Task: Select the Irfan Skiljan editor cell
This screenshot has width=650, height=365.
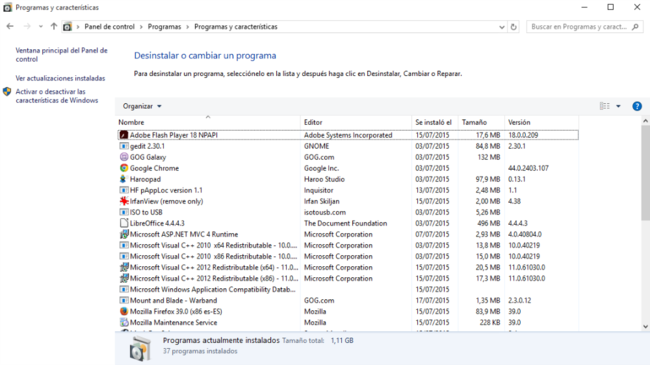Action: coord(321,201)
